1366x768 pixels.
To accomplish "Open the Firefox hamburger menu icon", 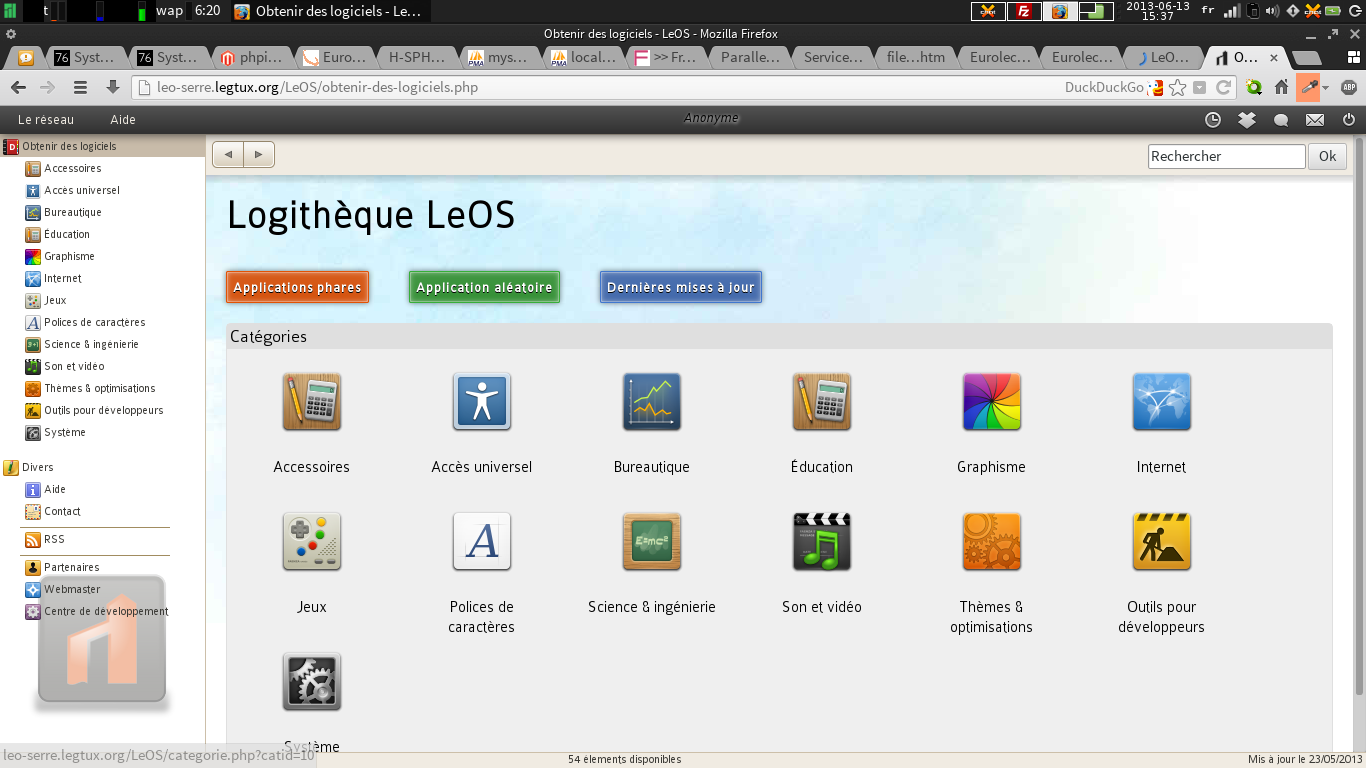I will (81, 87).
